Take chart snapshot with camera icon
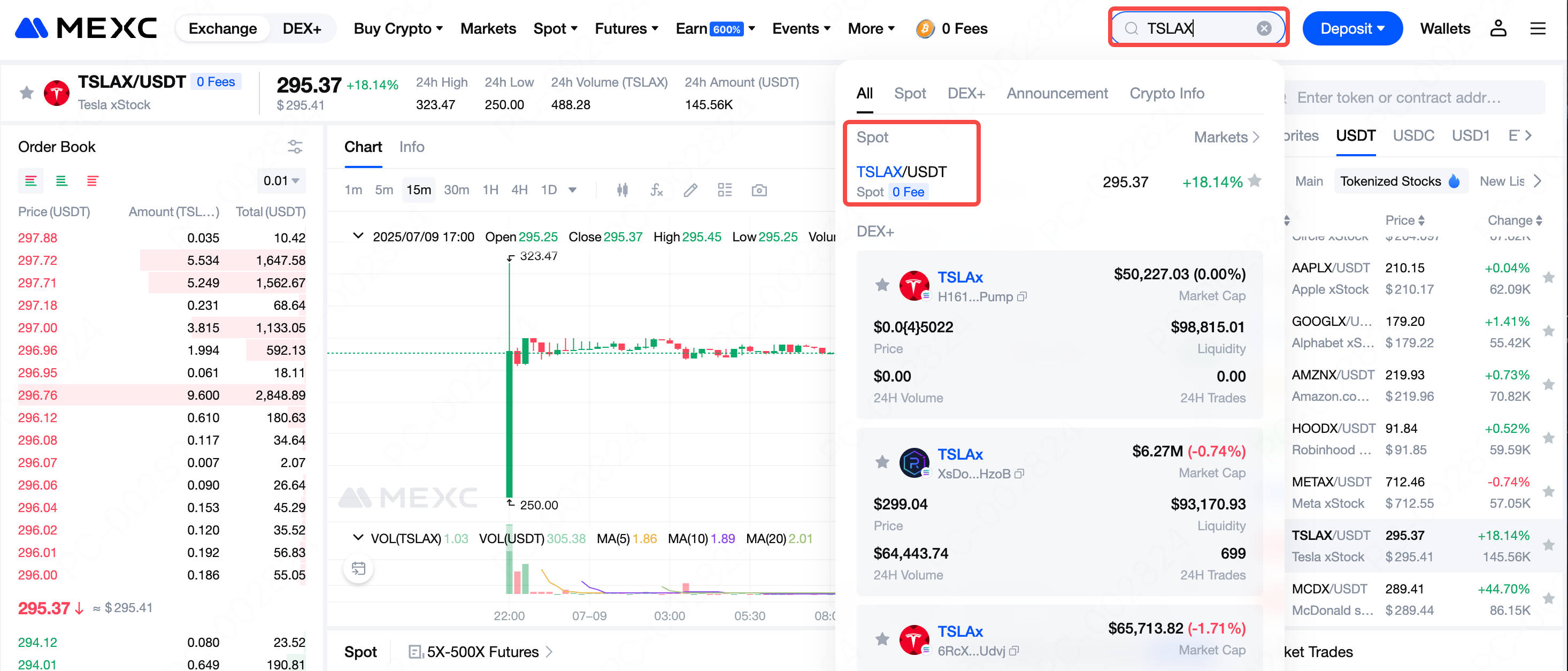 point(758,190)
